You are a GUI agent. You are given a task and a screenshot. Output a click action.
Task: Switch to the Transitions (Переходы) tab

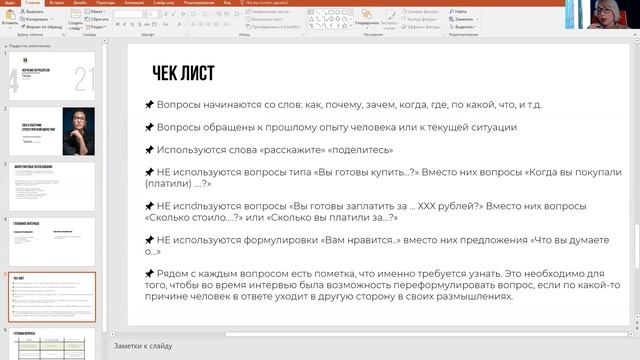[105, 2]
